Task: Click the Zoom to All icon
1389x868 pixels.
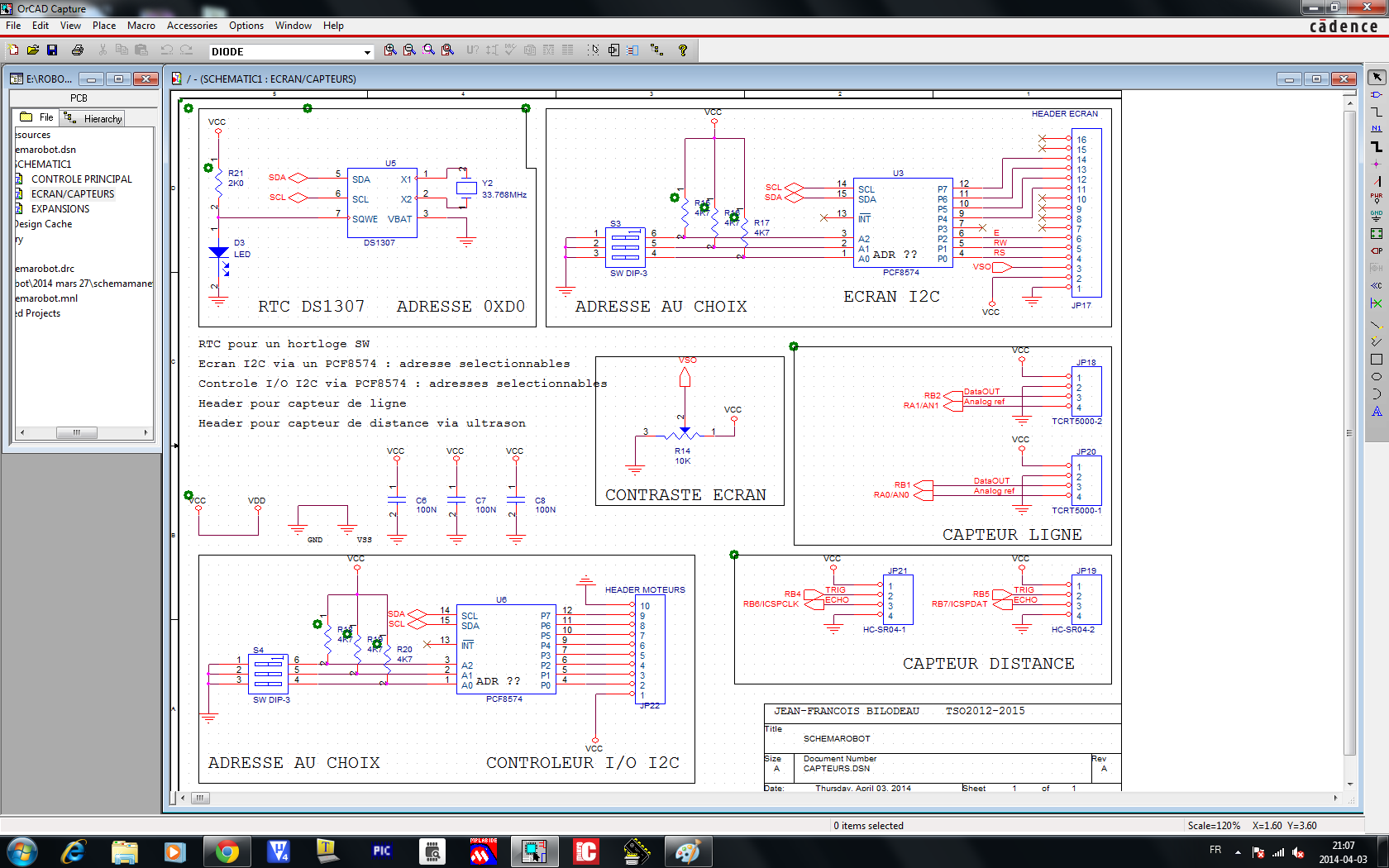Action: point(447,50)
